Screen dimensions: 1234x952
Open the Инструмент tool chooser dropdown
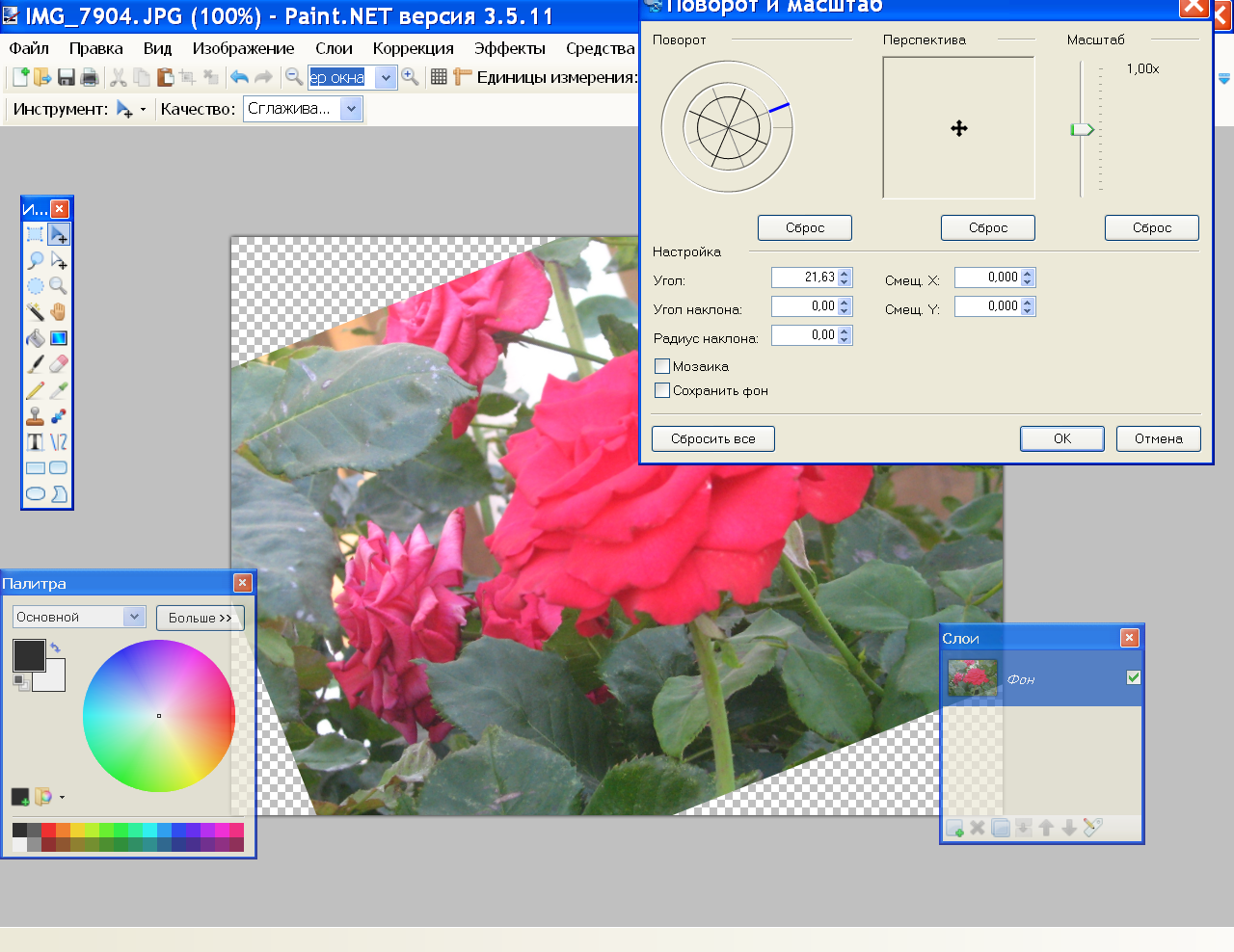pyautogui.click(x=143, y=109)
